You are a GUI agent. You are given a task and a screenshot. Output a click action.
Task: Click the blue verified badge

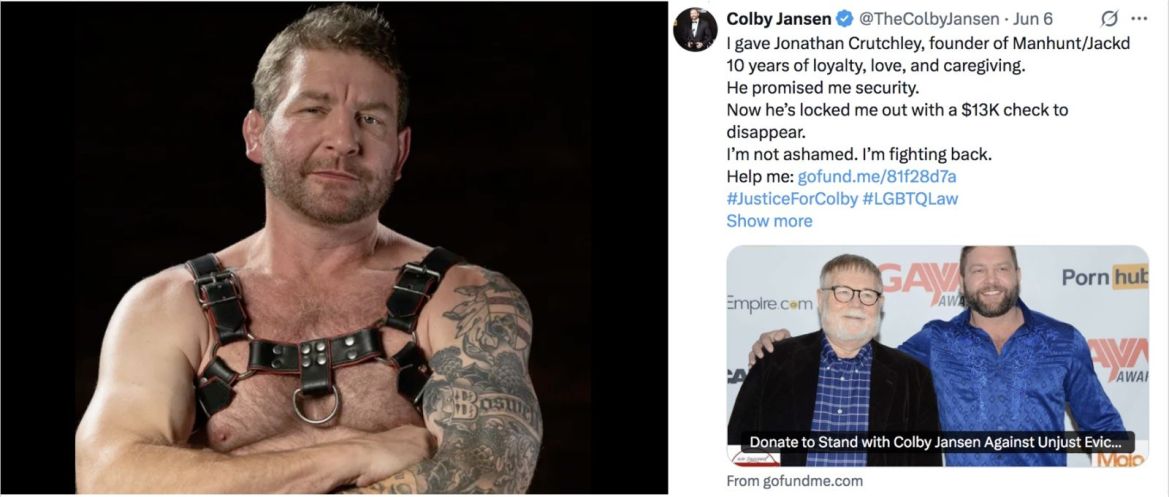pyautogui.click(x=844, y=19)
